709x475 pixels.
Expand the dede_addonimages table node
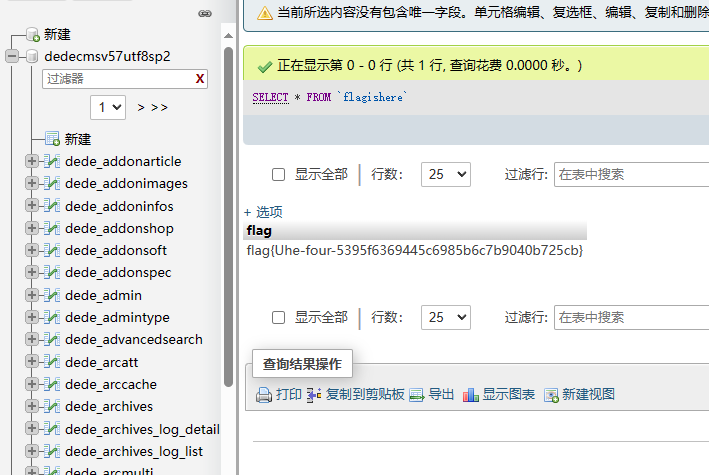point(32,183)
